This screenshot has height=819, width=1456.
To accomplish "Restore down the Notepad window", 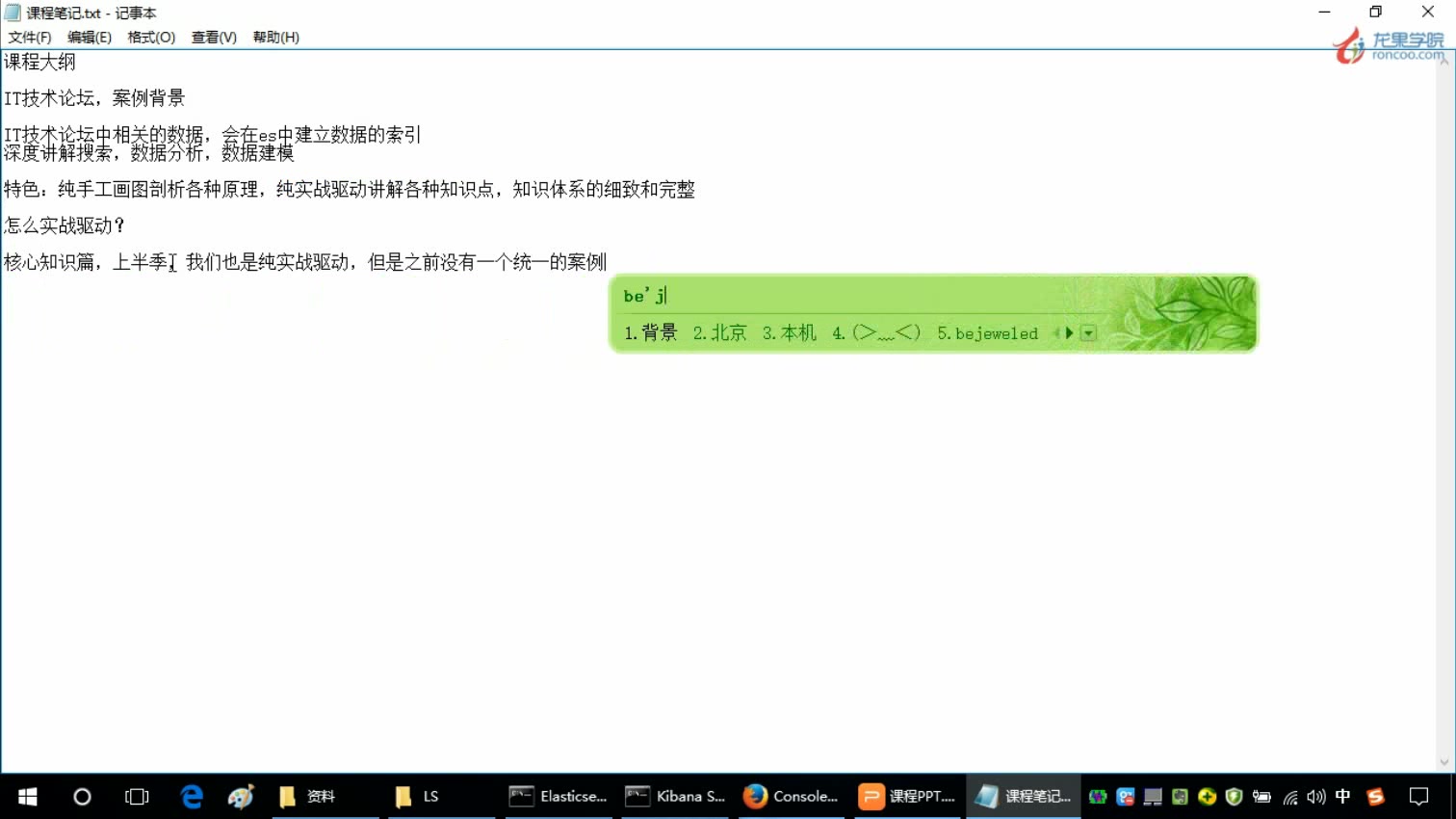I will (1375, 13).
